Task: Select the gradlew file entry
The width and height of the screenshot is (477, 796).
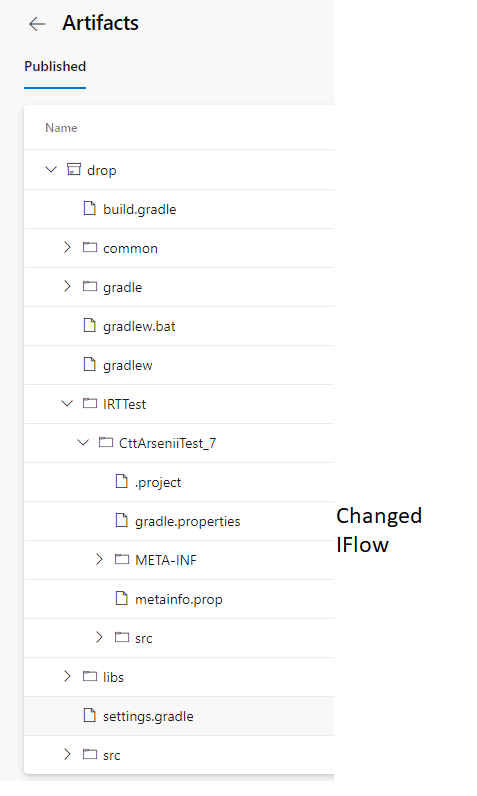Action: (179, 365)
